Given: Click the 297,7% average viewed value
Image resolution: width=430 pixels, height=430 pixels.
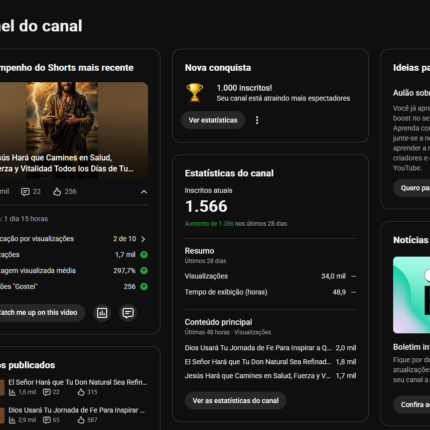Looking at the screenshot, I should pos(124,271).
